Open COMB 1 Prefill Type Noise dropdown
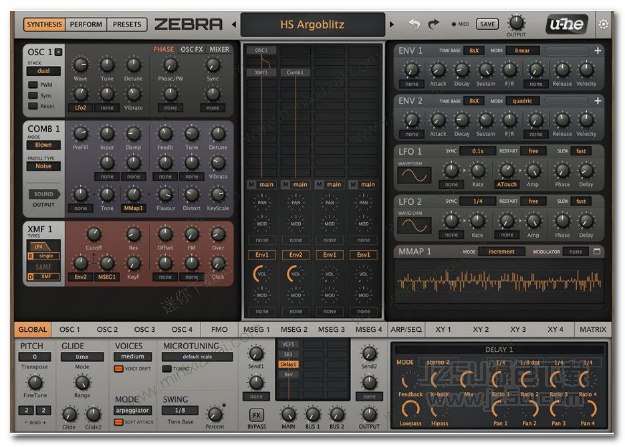625x447 pixels. [x=43, y=166]
